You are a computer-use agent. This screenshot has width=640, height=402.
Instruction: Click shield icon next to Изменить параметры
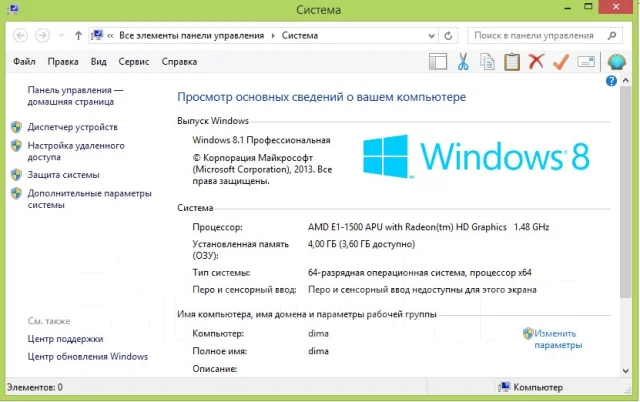click(x=528, y=333)
